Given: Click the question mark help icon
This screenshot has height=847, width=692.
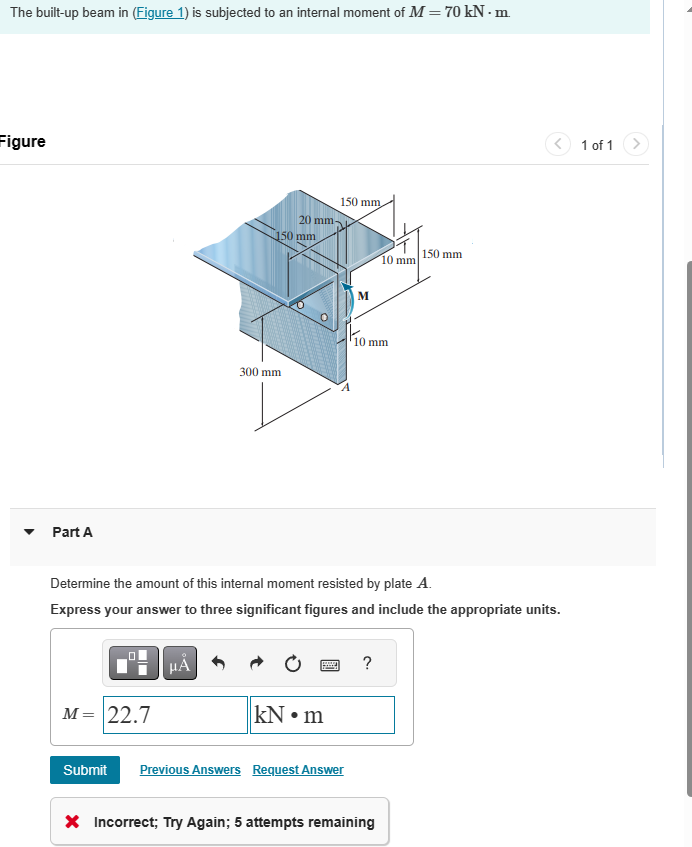Looking at the screenshot, I should point(366,663).
